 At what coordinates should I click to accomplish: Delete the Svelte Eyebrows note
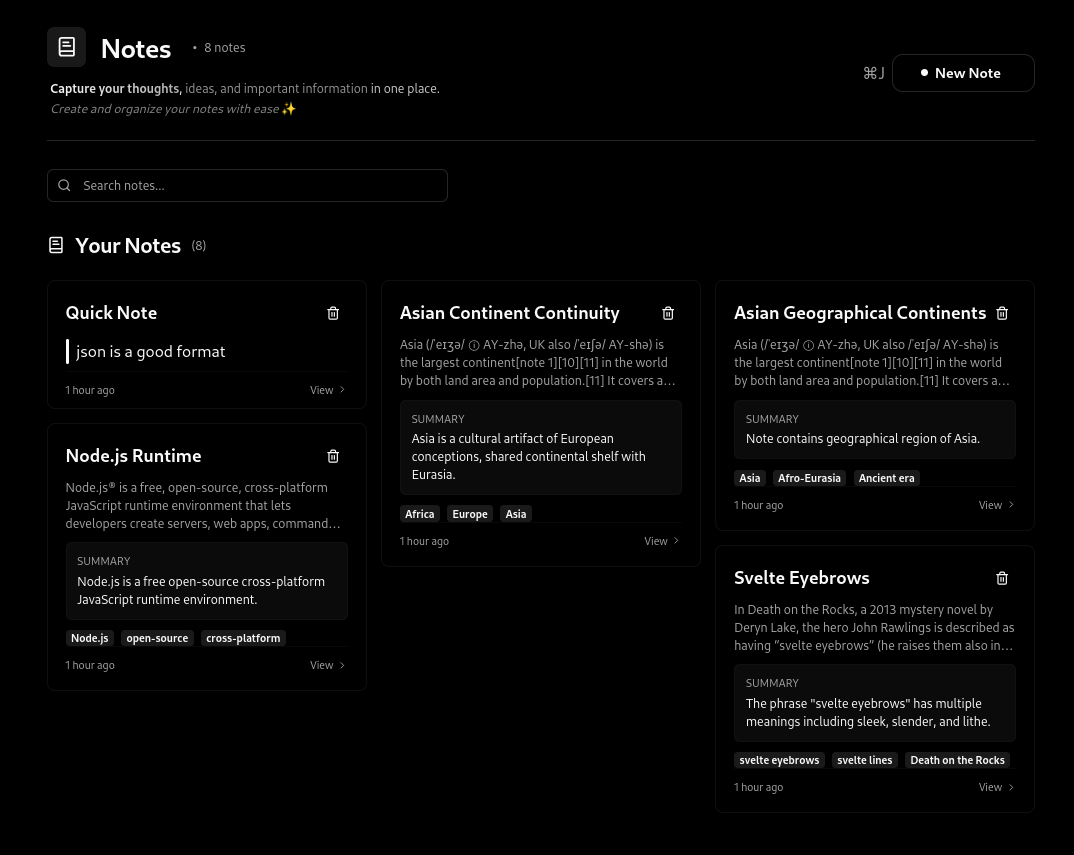tap(1002, 578)
